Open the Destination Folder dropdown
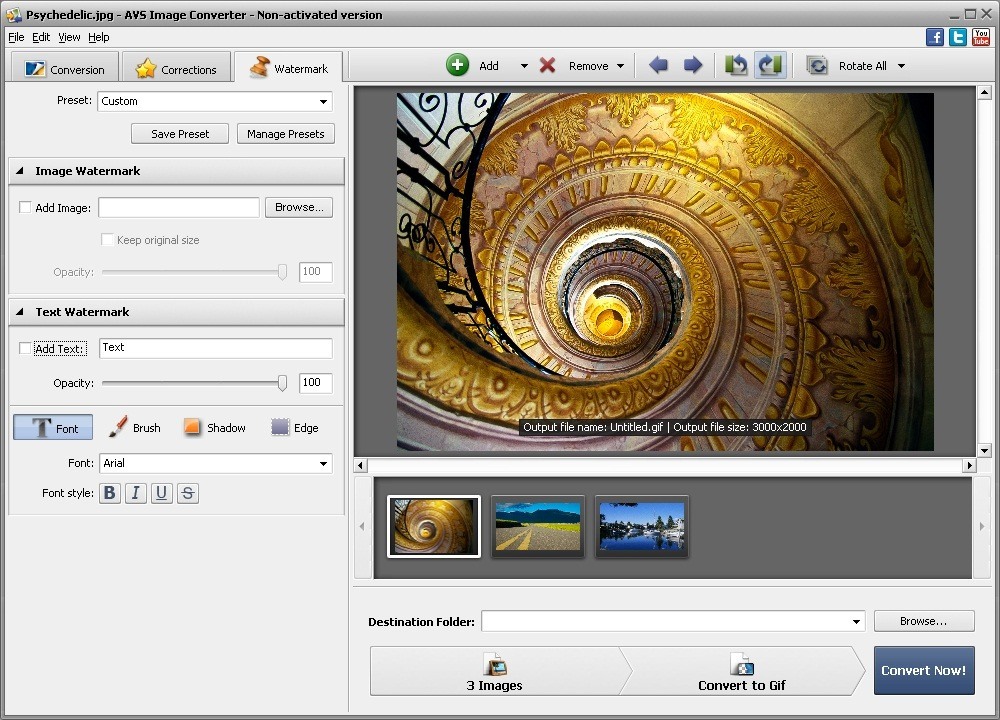The image size is (1000, 720). [x=856, y=621]
